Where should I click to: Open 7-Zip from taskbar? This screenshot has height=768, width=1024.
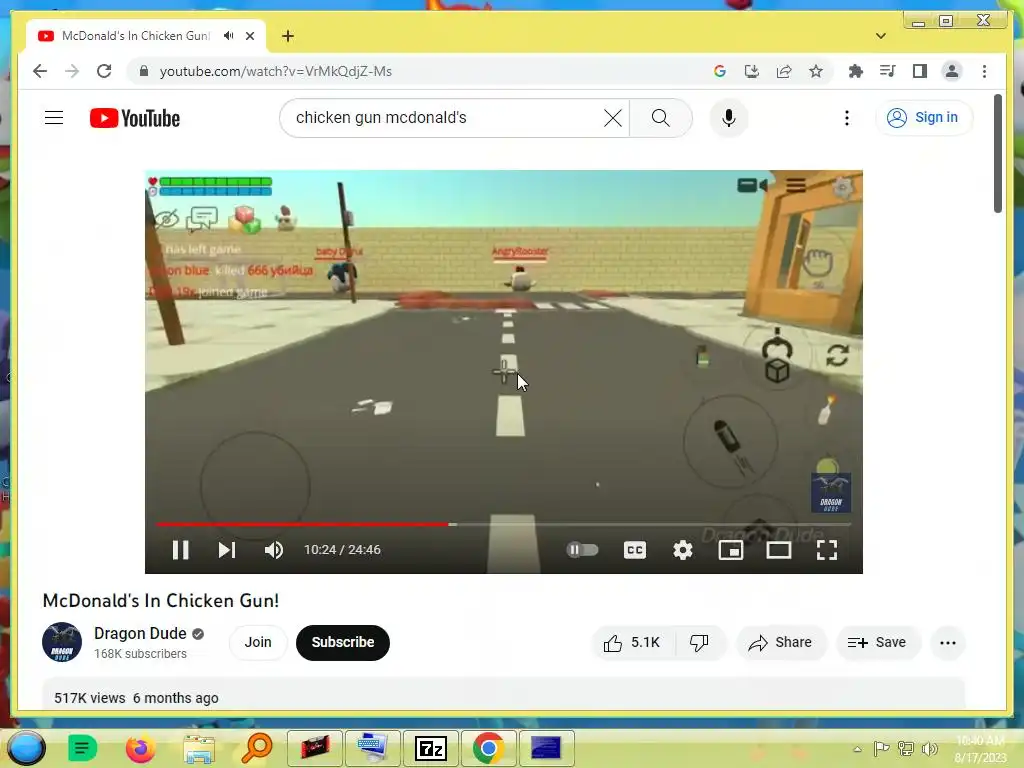coord(431,748)
